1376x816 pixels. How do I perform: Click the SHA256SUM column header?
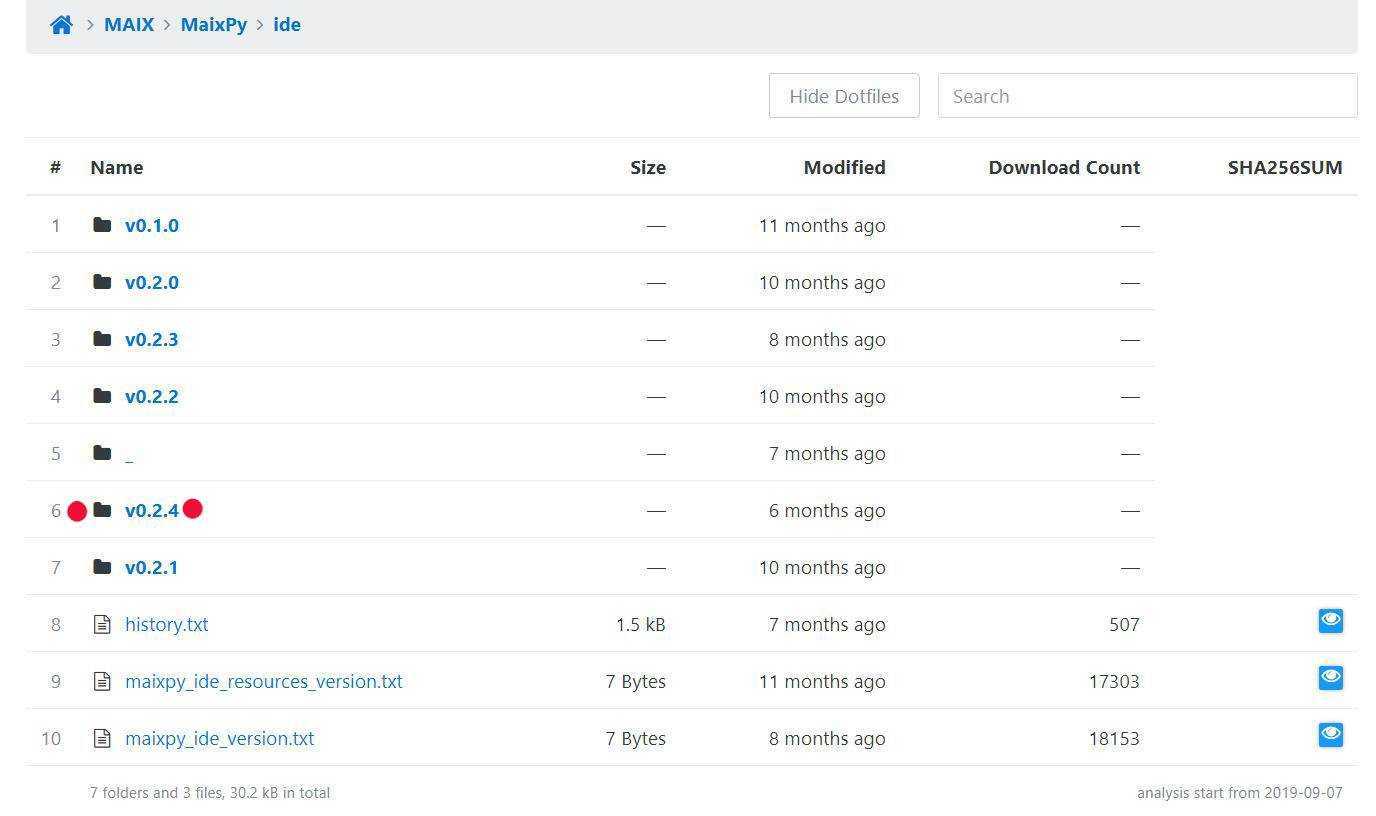1285,168
